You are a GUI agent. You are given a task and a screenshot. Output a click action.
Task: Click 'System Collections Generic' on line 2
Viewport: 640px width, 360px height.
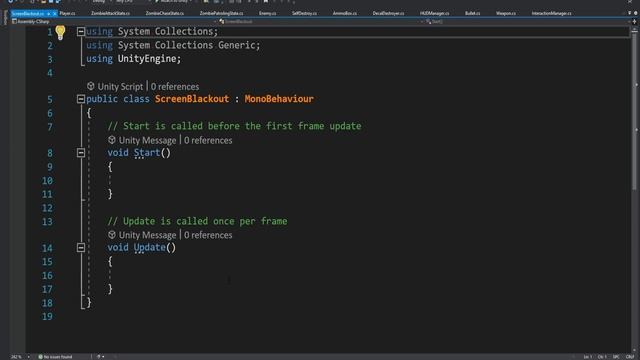pos(187,45)
